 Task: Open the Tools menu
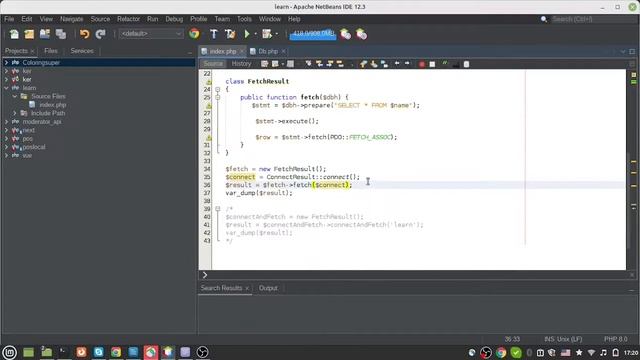click(x=244, y=19)
